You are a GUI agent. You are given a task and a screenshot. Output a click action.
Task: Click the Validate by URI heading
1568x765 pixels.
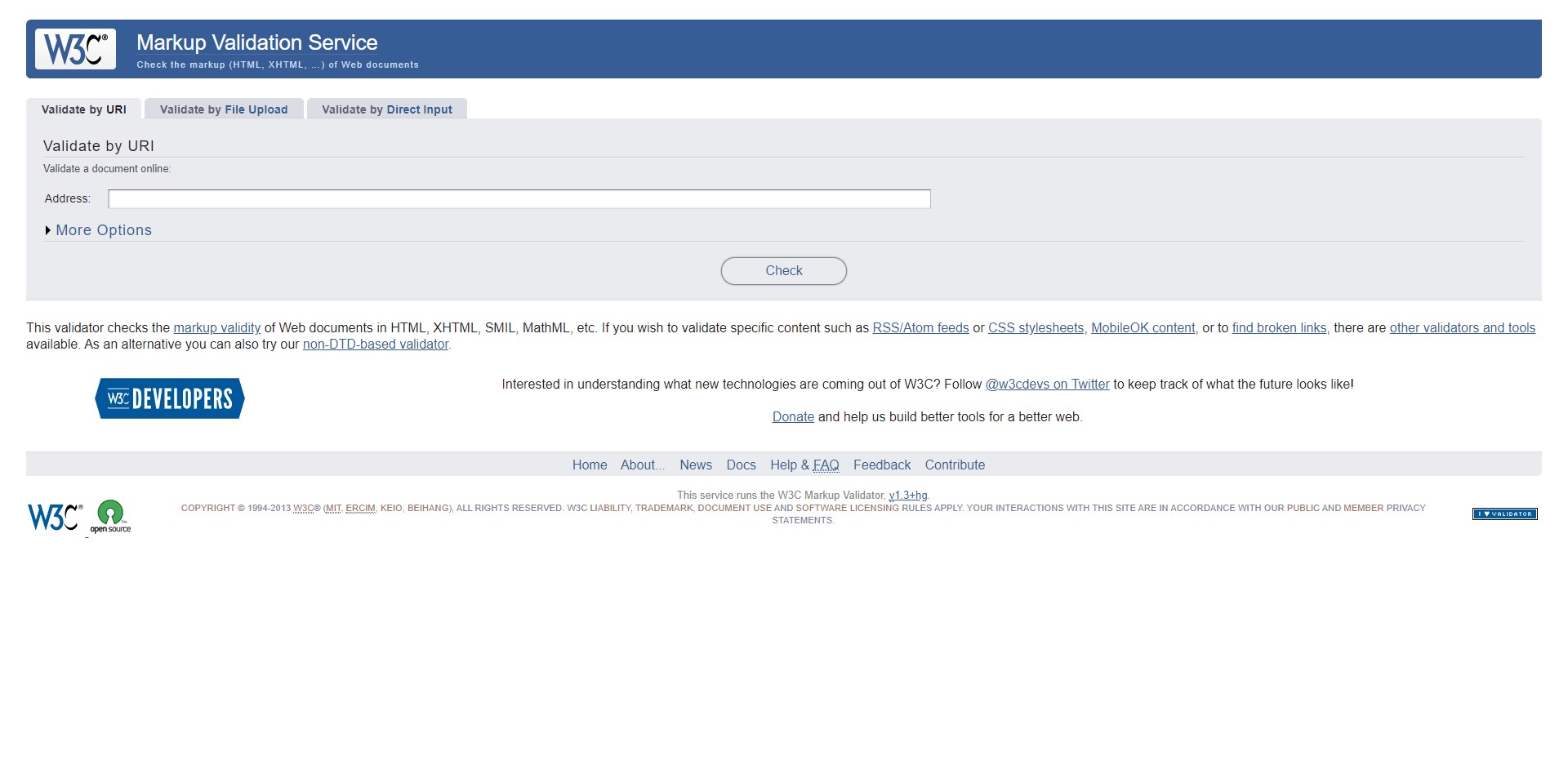[99, 146]
